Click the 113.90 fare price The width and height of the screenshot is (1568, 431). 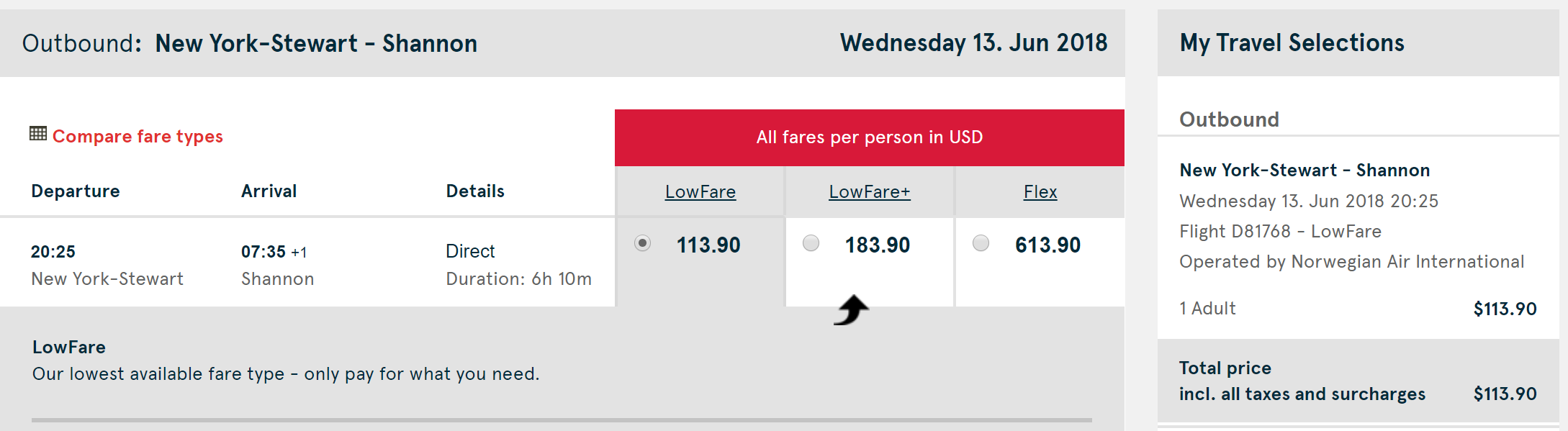pyautogui.click(x=708, y=245)
